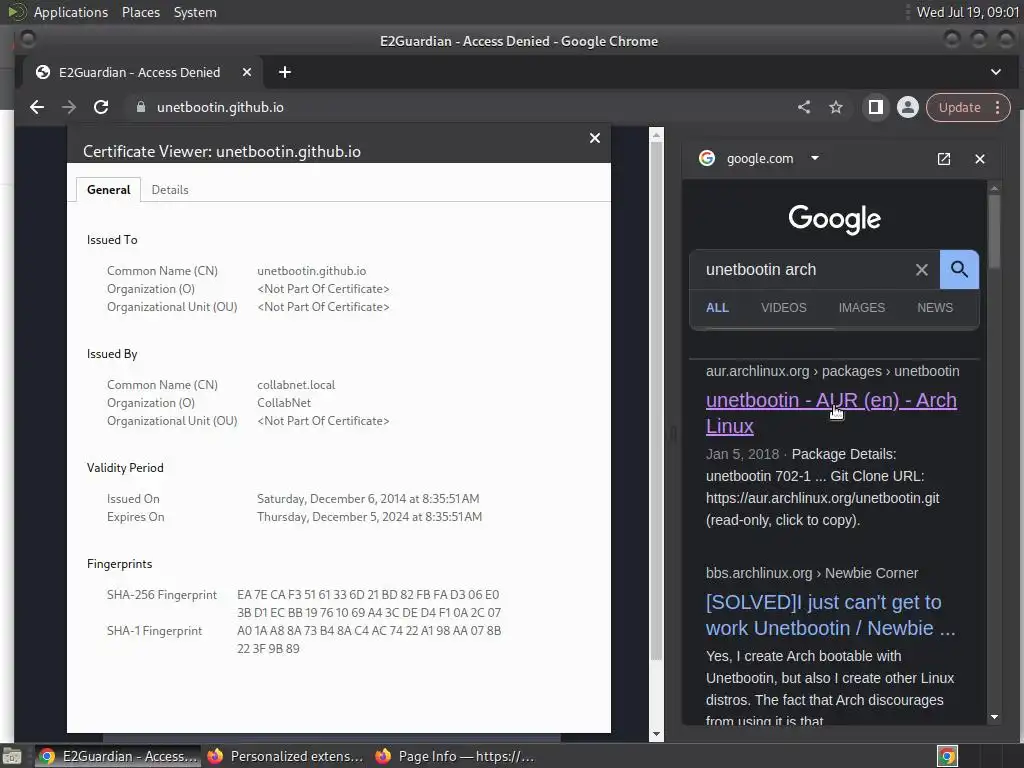The width and height of the screenshot is (1024, 768).
Task: Open the Chrome three-dot menu
Action: pos(997,107)
